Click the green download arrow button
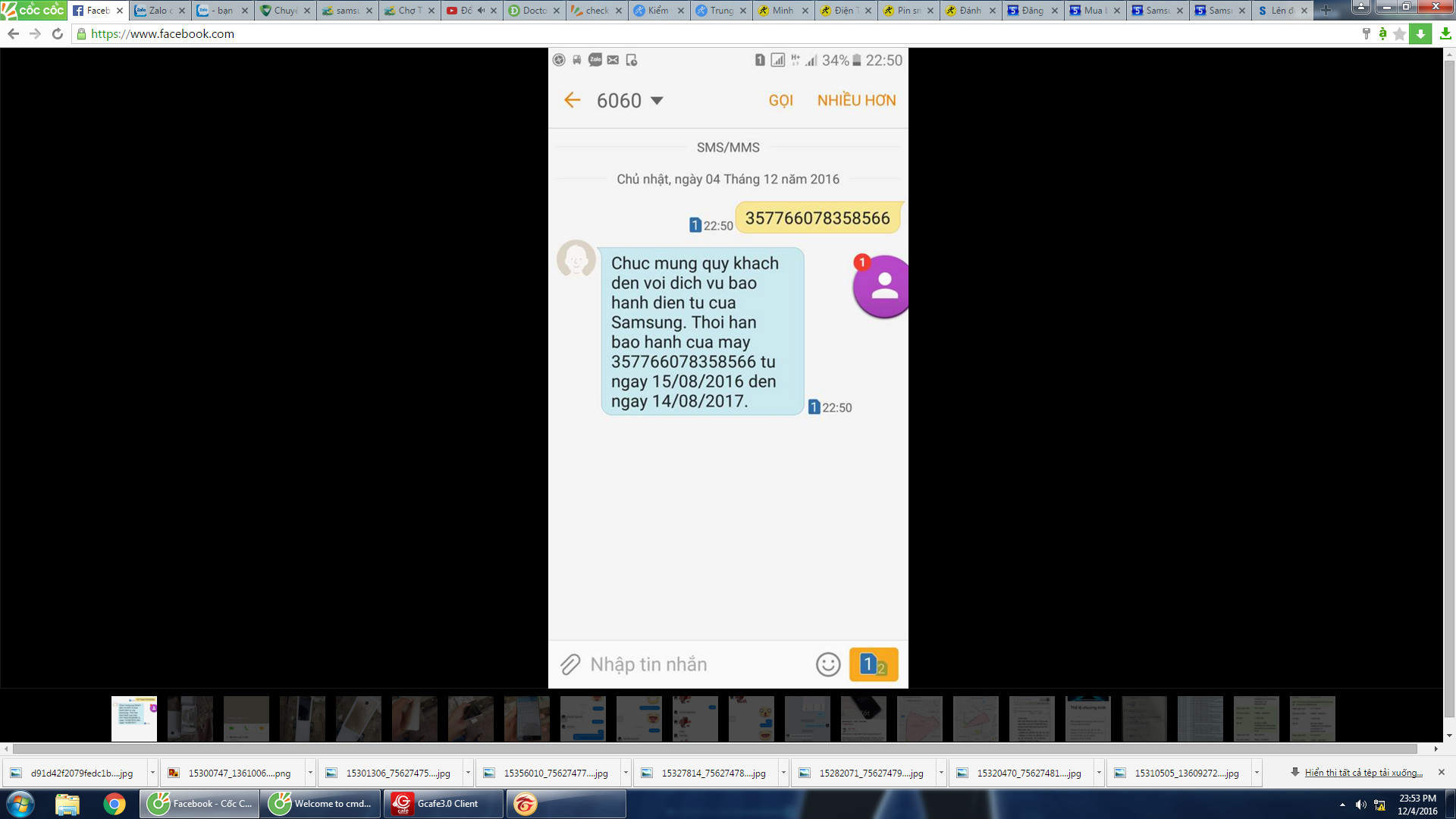 (1420, 34)
